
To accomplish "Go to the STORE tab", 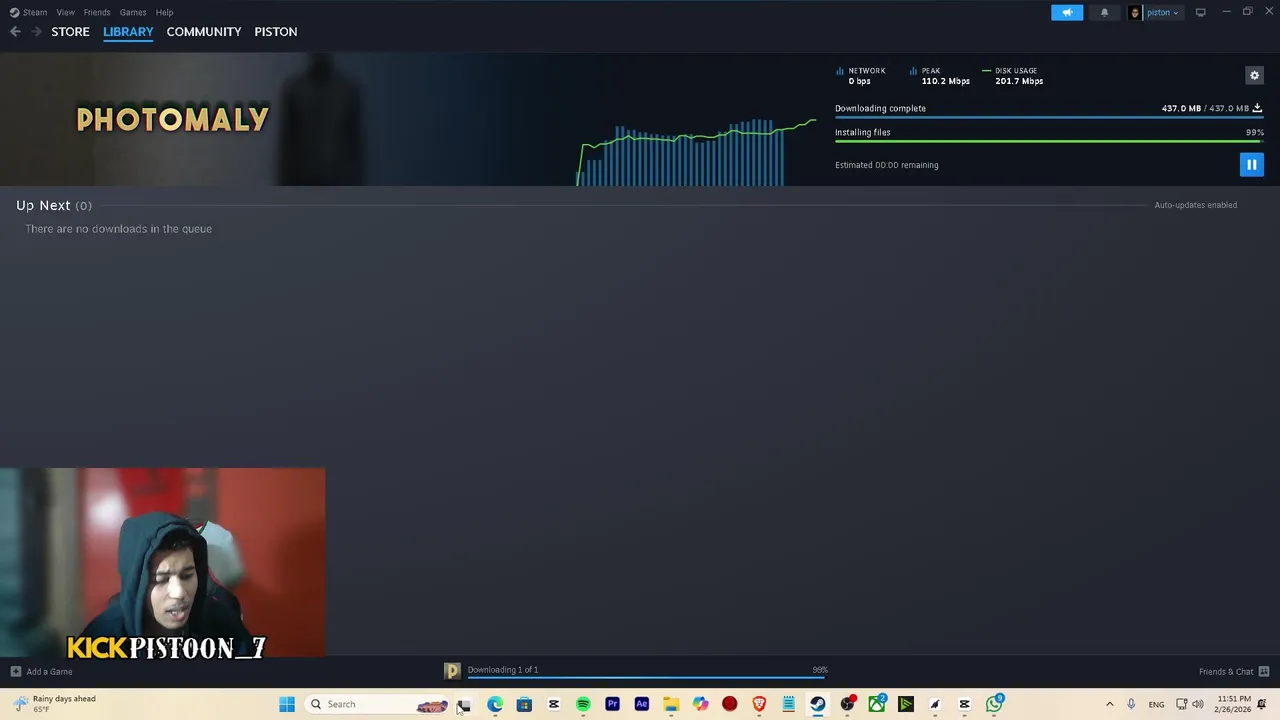I will click(70, 32).
